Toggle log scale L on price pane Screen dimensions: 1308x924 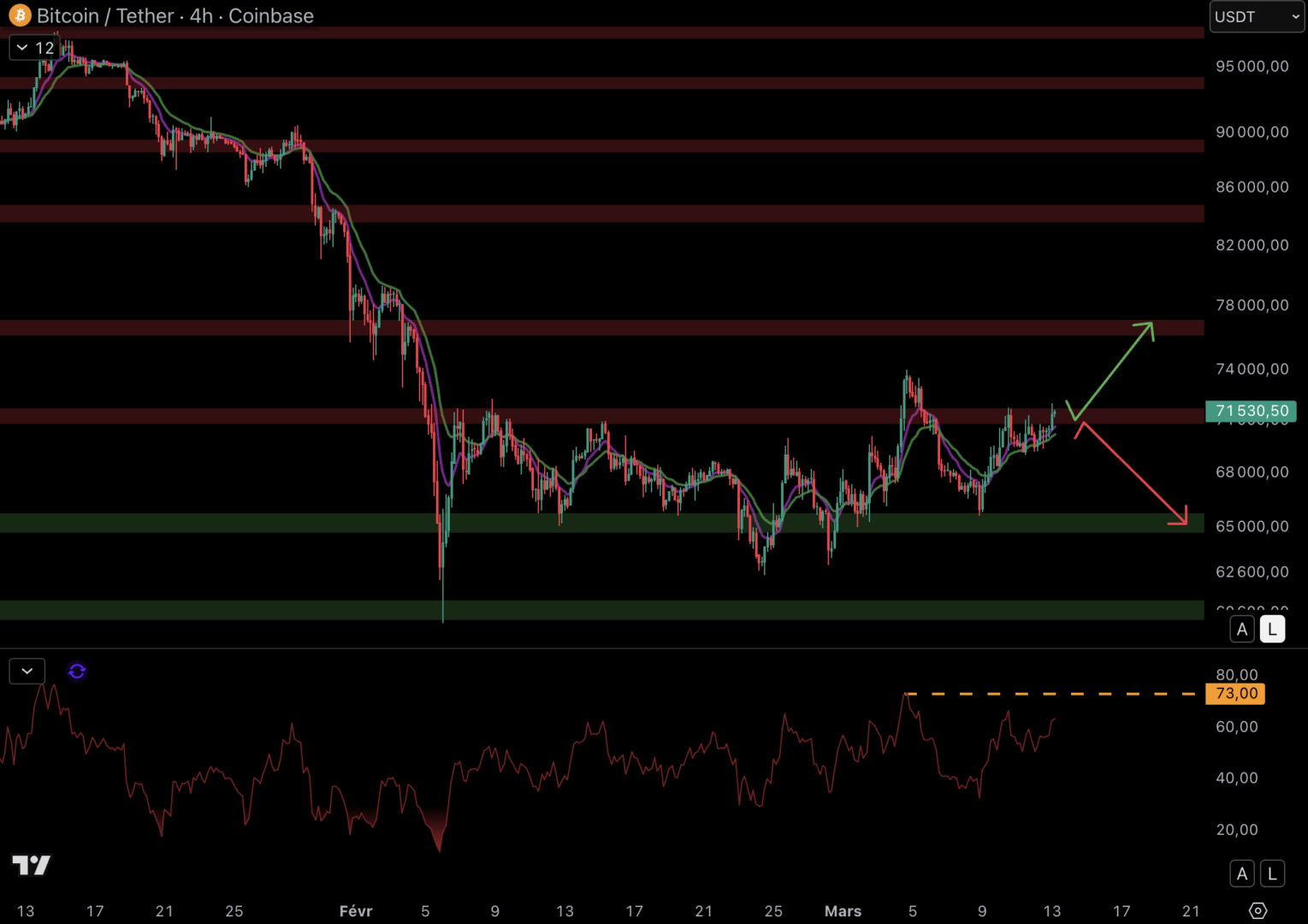tap(1272, 630)
